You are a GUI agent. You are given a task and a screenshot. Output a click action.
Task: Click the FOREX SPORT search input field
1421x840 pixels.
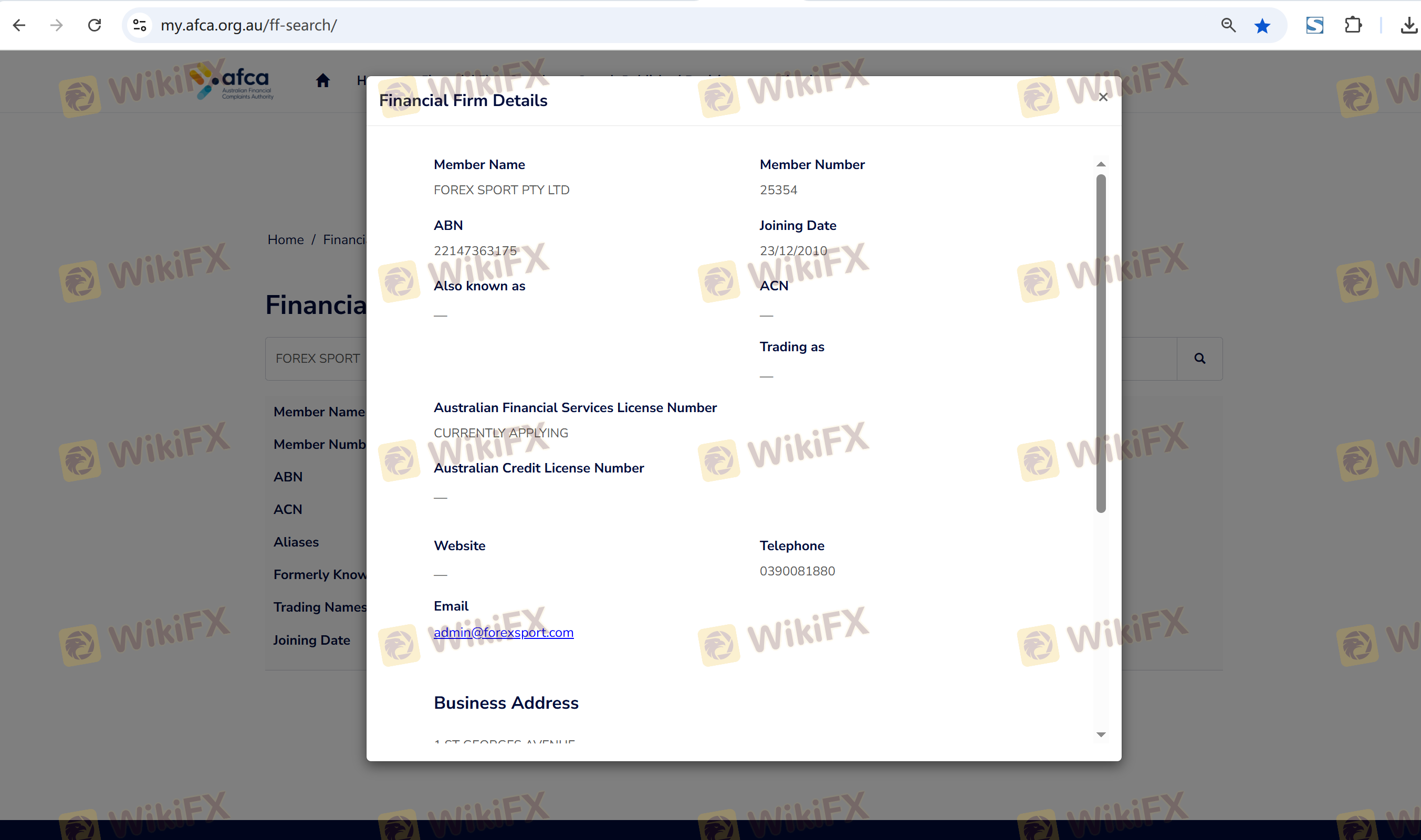pyautogui.click(x=317, y=358)
